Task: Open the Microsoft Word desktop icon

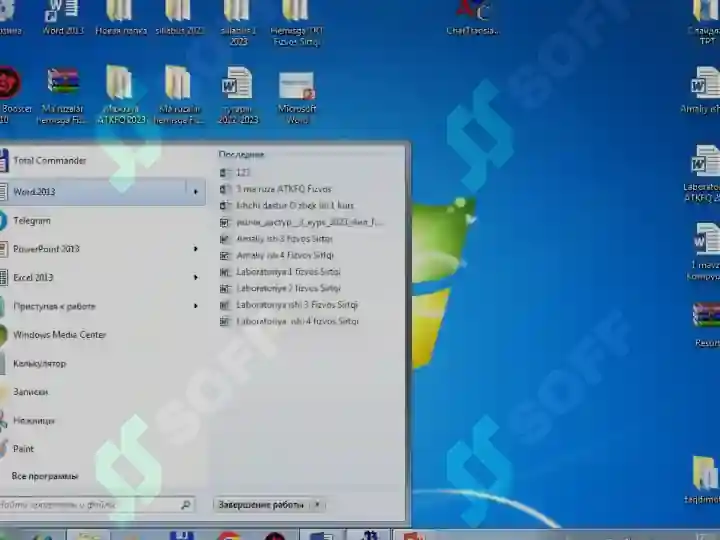Action: pos(297,97)
